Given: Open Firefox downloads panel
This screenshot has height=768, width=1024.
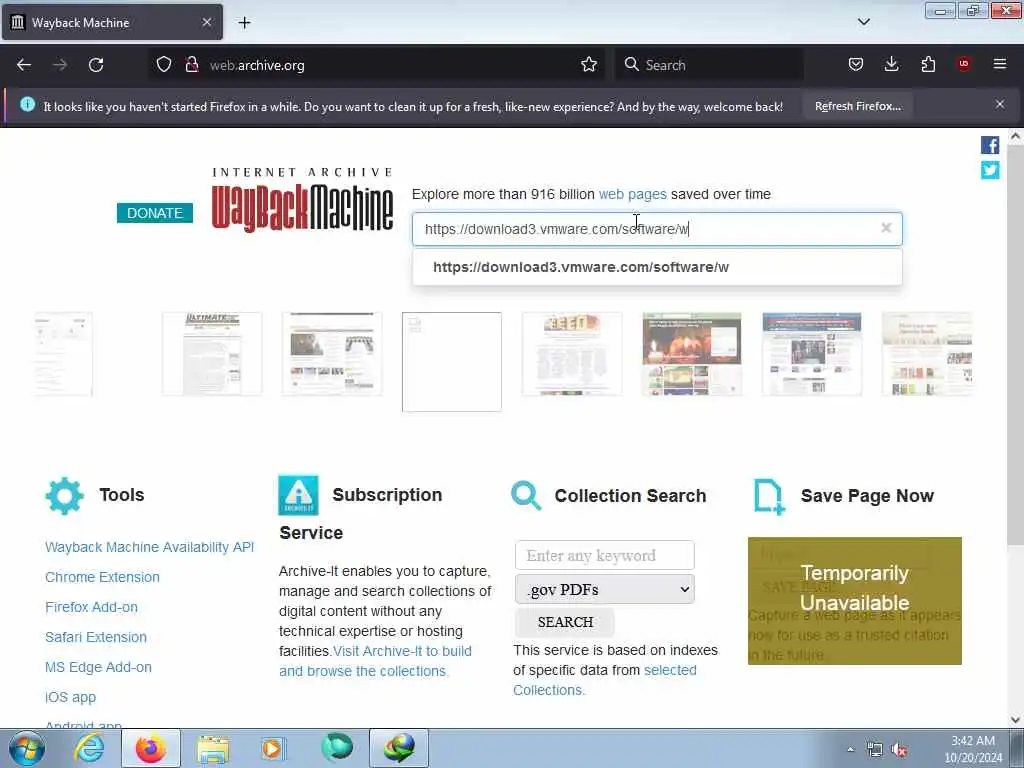Looking at the screenshot, I should pos(891,64).
